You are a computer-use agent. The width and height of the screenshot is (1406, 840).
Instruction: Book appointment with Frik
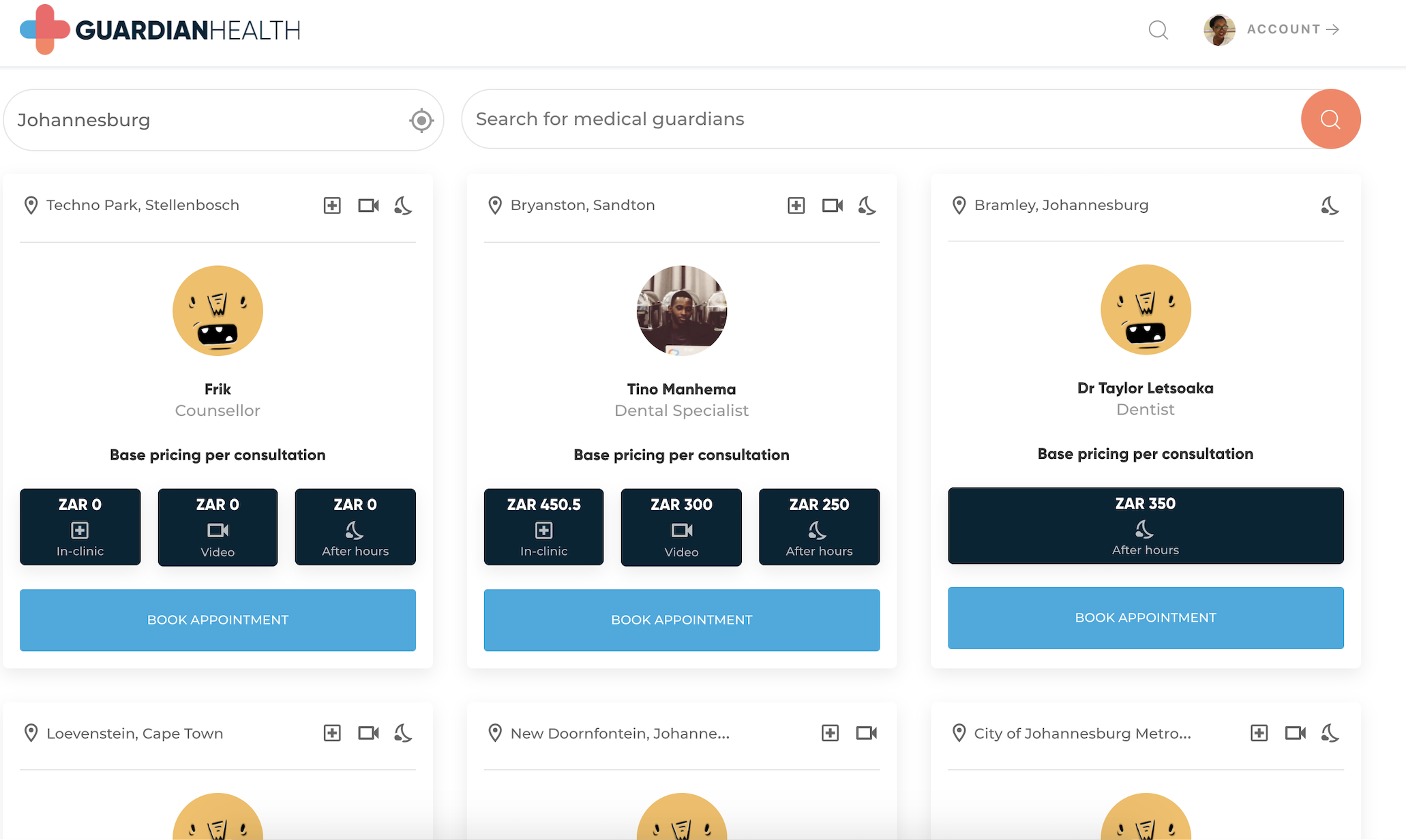click(218, 620)
